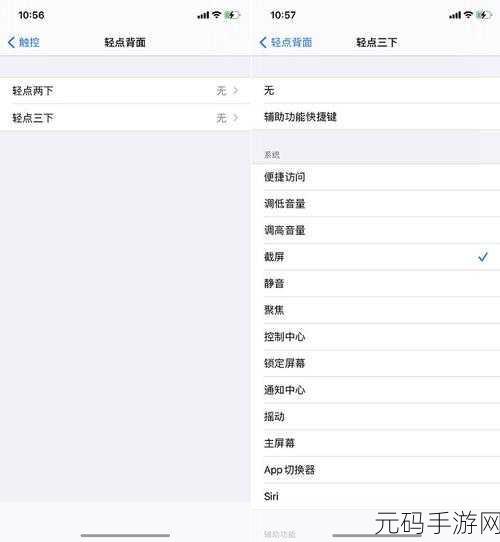Image resolution: width=500 pixels, height=542 pixels.
Task: Select 辅助功能快捷键 option
Action: tap(376, 117)
